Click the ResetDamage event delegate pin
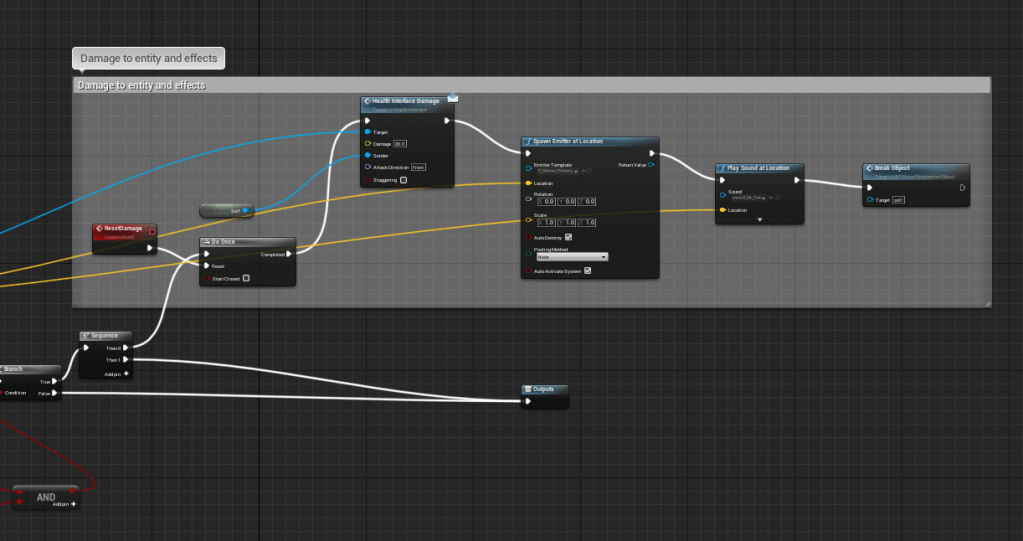 tap(152, 231)
